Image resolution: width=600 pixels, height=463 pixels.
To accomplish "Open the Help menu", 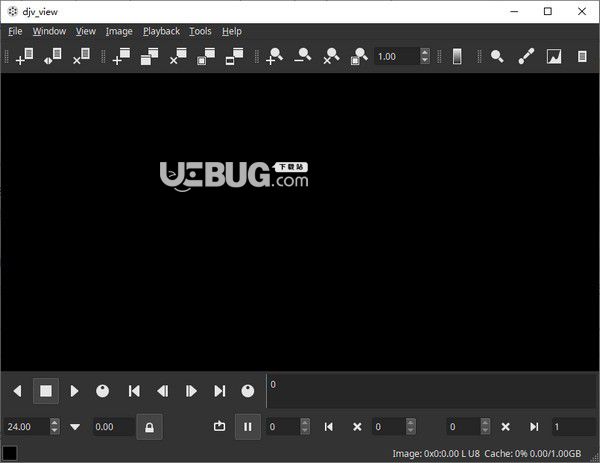I will point(232,31).
